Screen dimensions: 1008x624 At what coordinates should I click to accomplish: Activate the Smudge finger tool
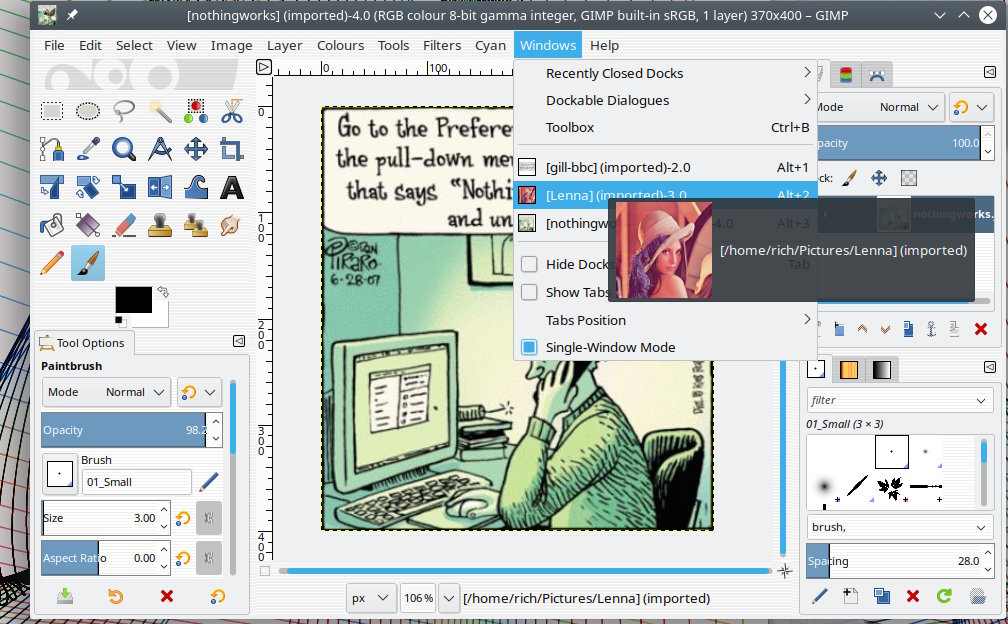(x=232, y=225)
